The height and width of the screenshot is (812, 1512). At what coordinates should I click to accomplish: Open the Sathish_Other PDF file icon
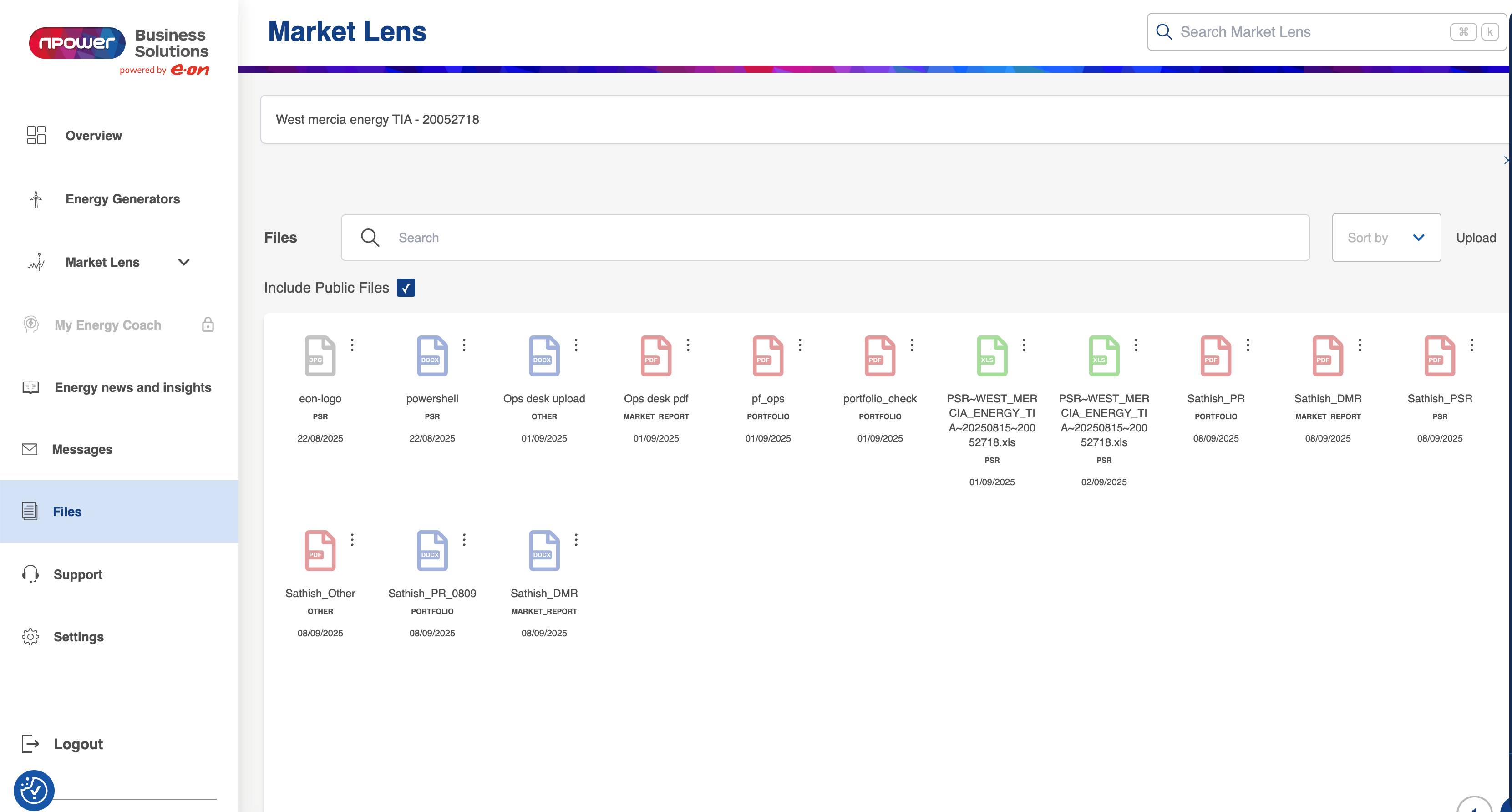(x=320, y=551)
